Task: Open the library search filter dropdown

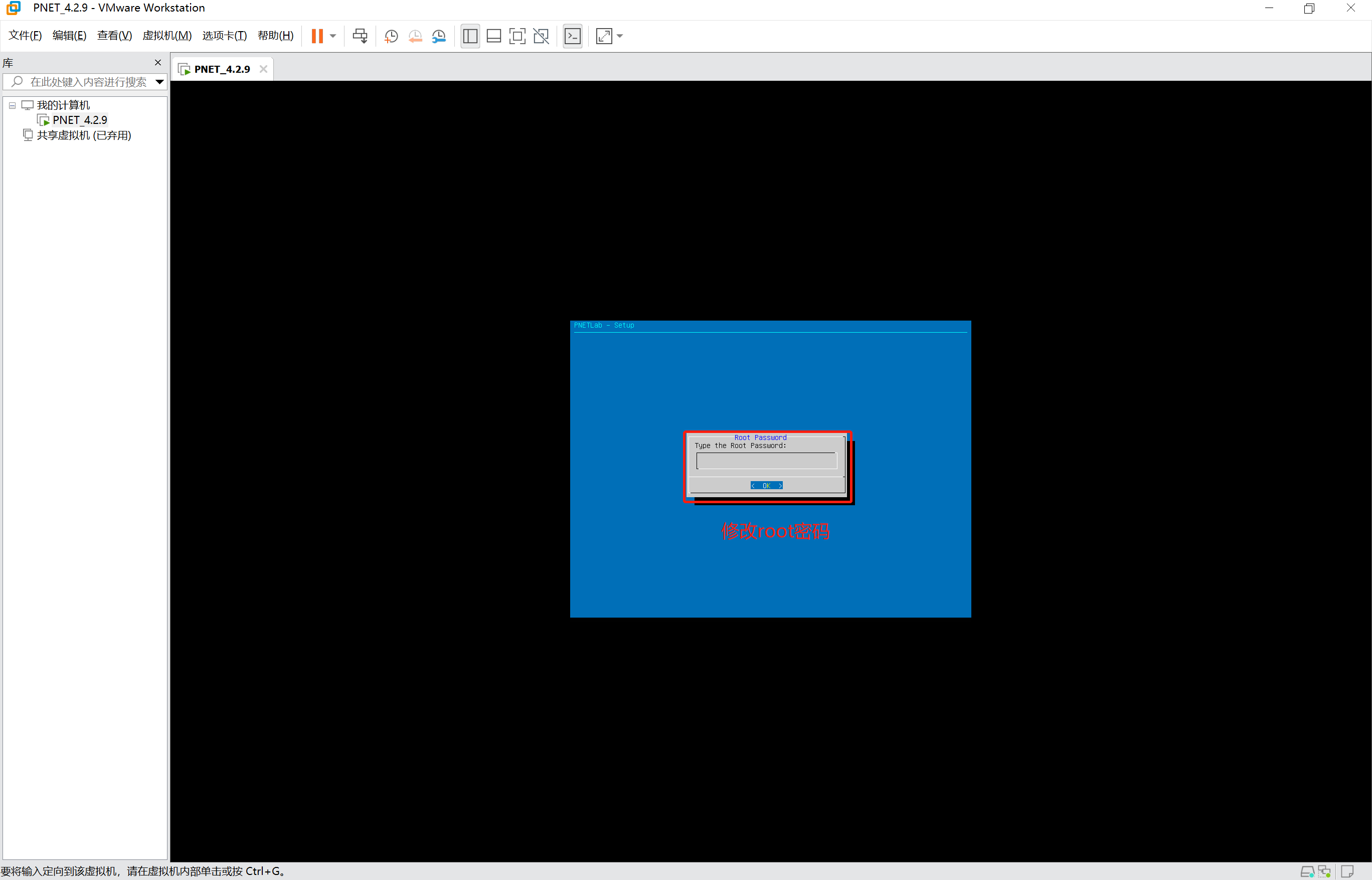Action: (160, 82)
